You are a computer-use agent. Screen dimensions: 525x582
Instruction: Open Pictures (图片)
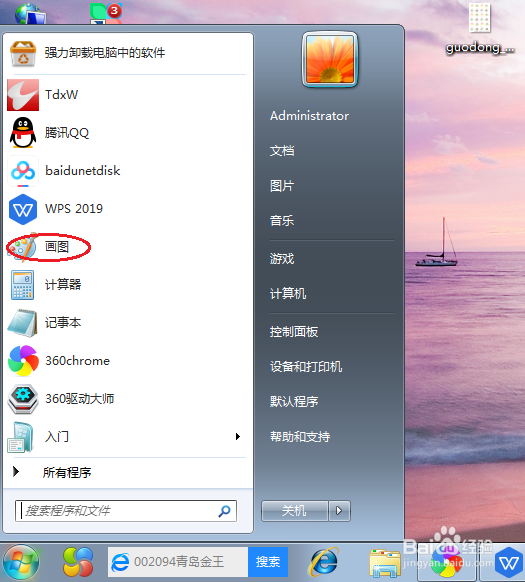[282, 186]
